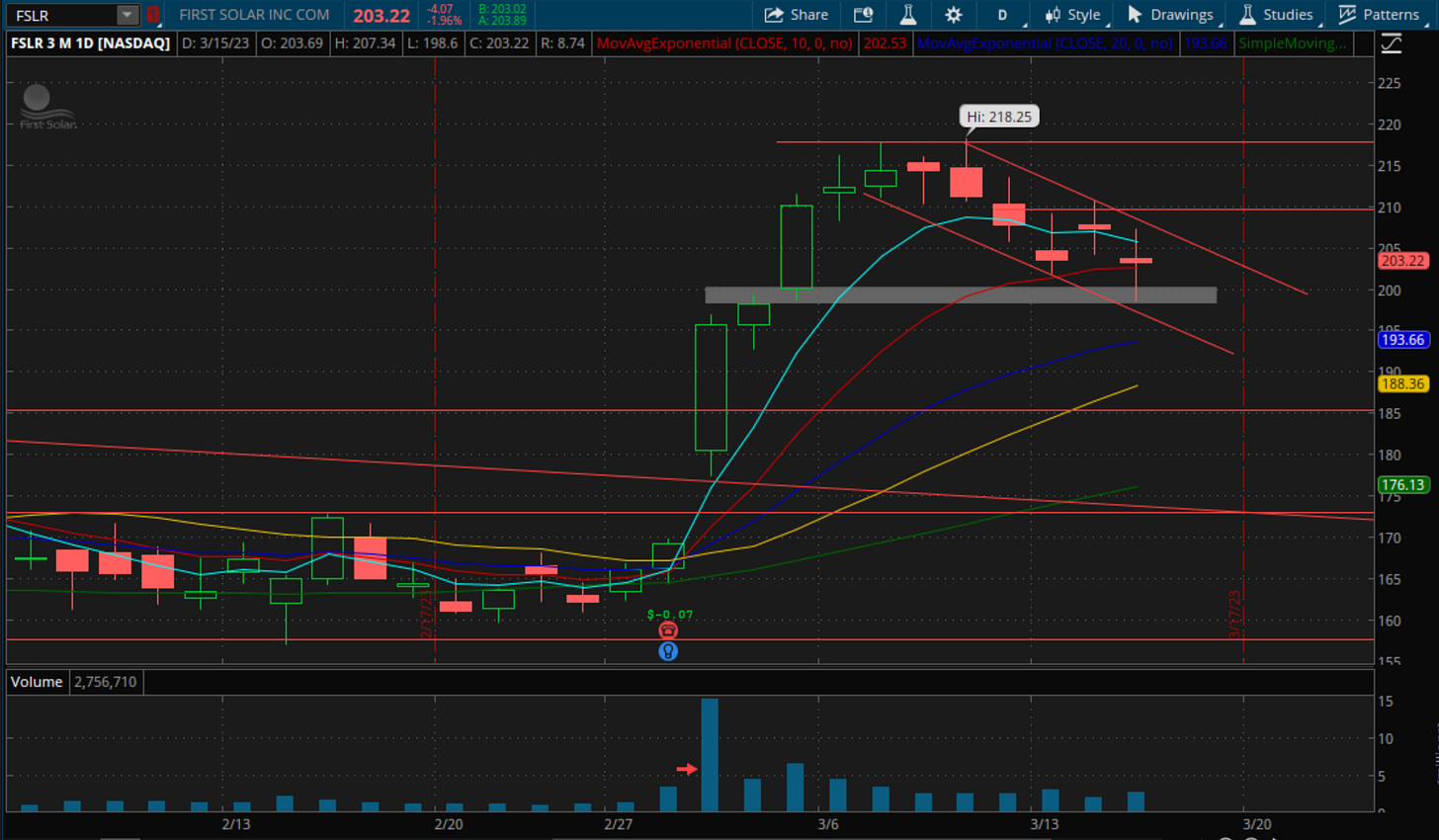Click the 203.22 price axis label
The image size is (1439, 840).
point(1402,261)
